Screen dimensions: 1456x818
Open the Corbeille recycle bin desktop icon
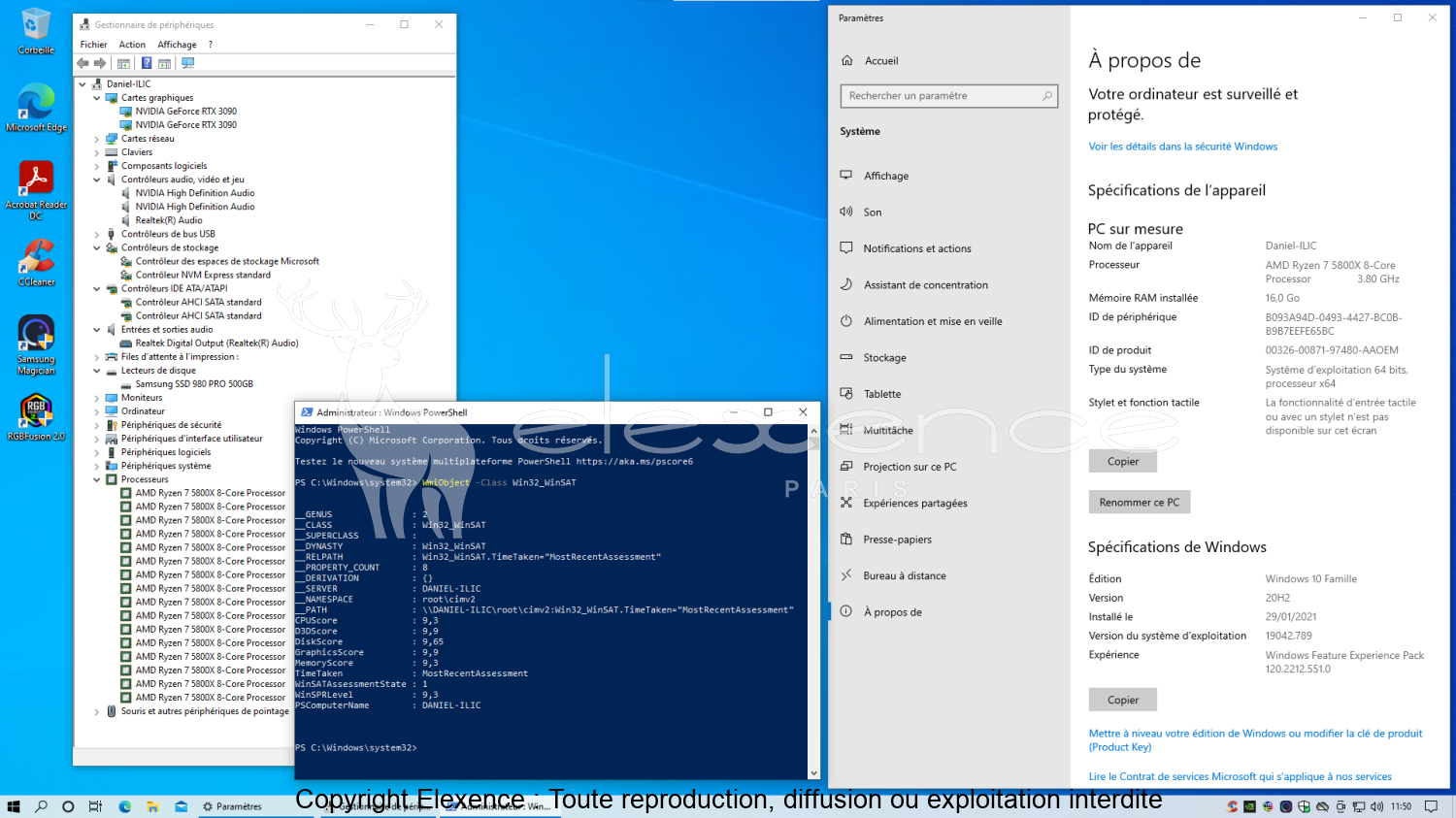click(36, 30)
